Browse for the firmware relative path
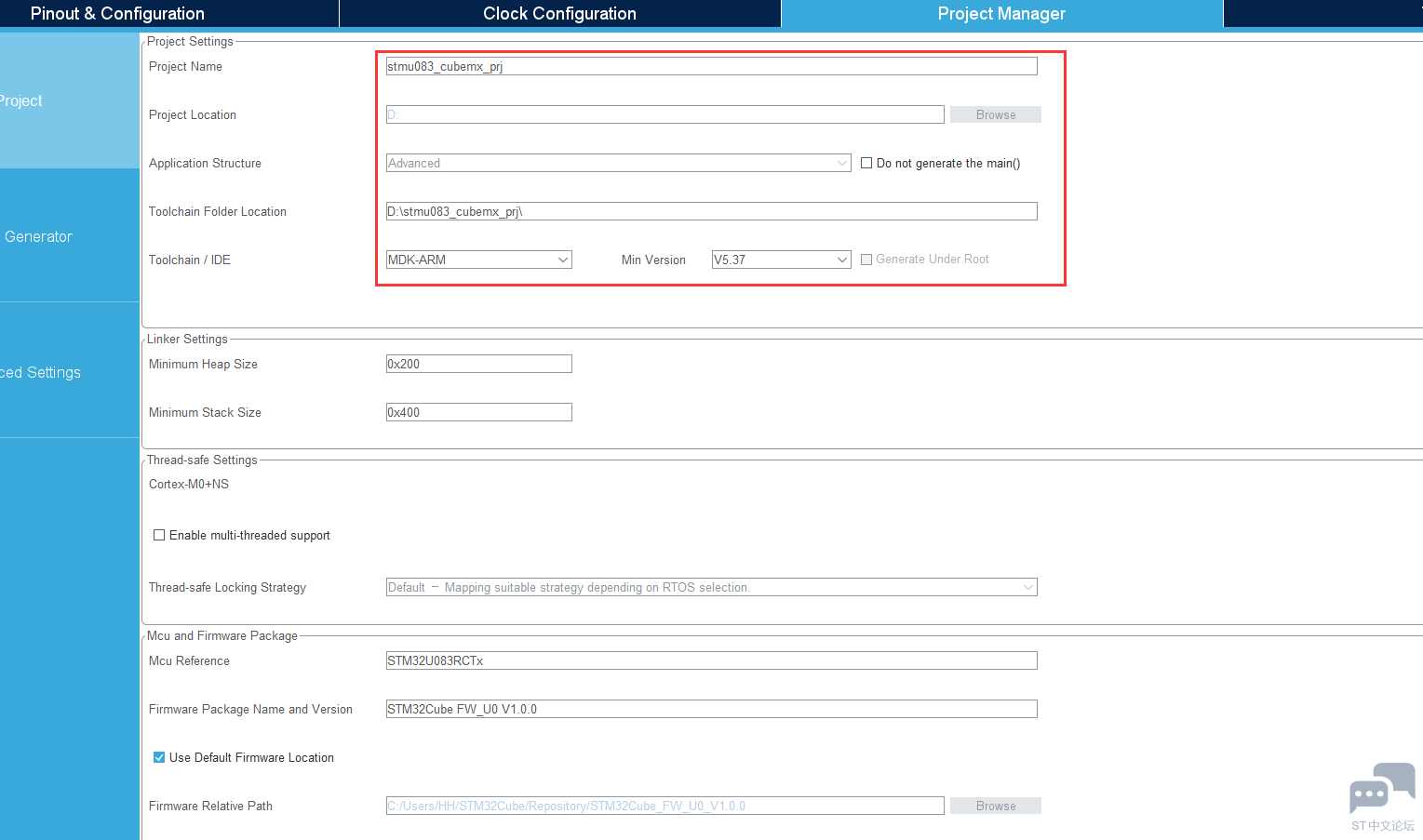 tap(995, 806)
